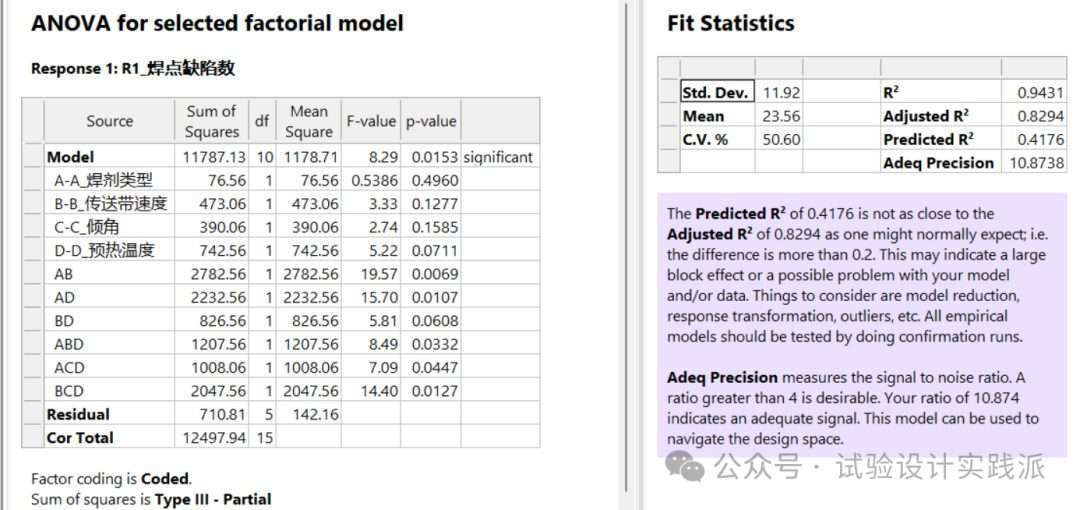This screenshot has width=1080, height=510.
Task: Click the p-value column header
Action: point(430,121)
